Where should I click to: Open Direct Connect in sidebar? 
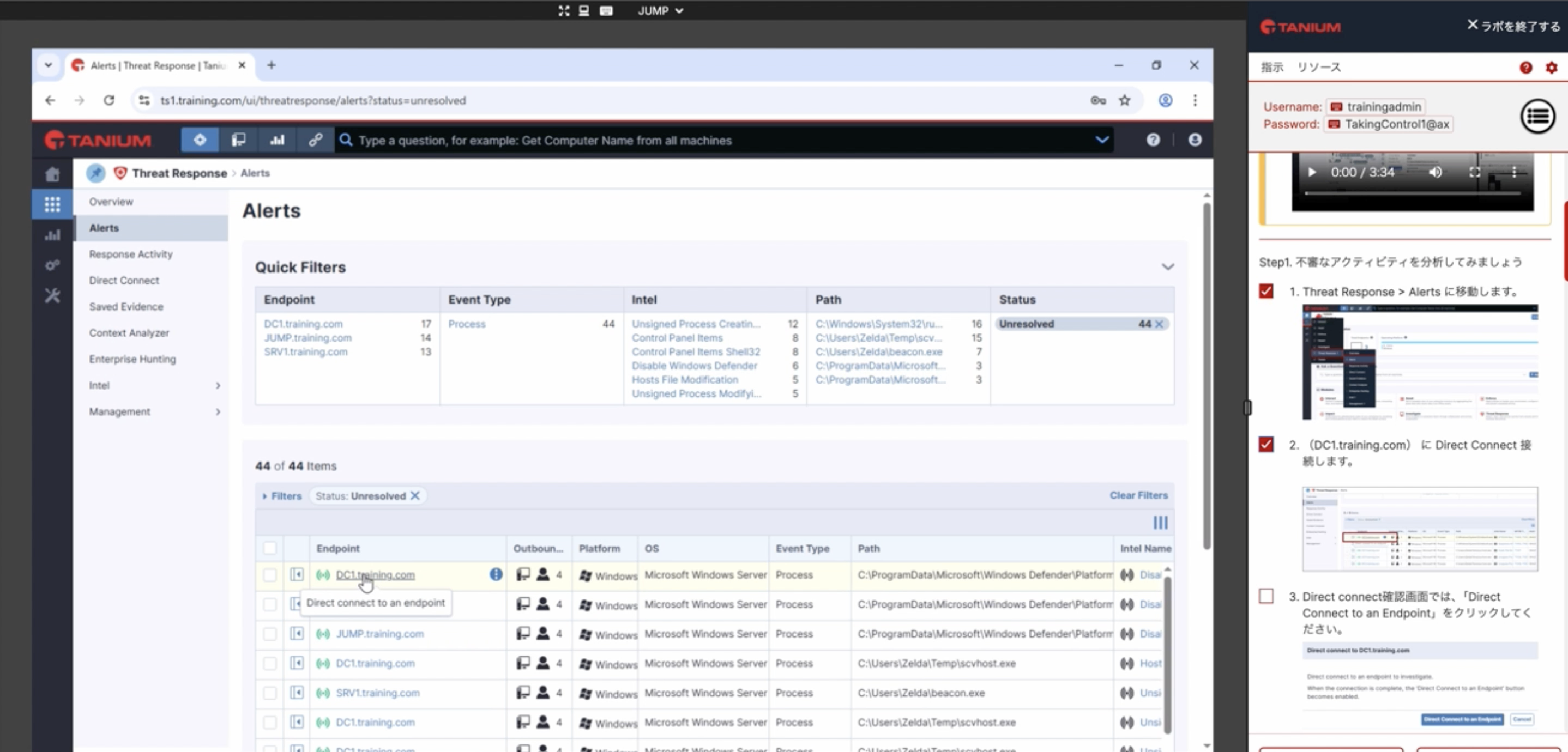124,281
